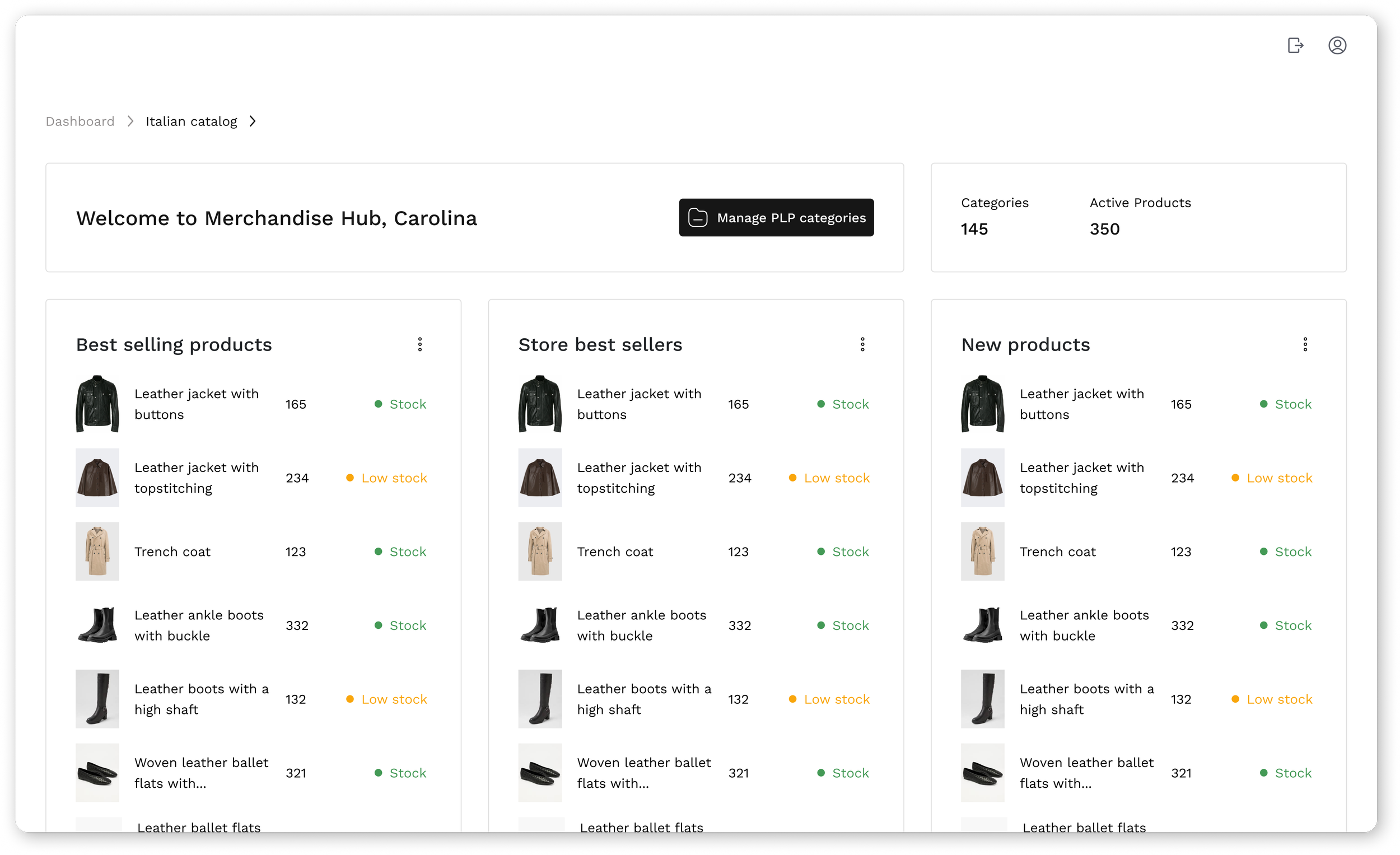Open brown topstitching jacket thumbnail in Store best sellers

[540, 478]
